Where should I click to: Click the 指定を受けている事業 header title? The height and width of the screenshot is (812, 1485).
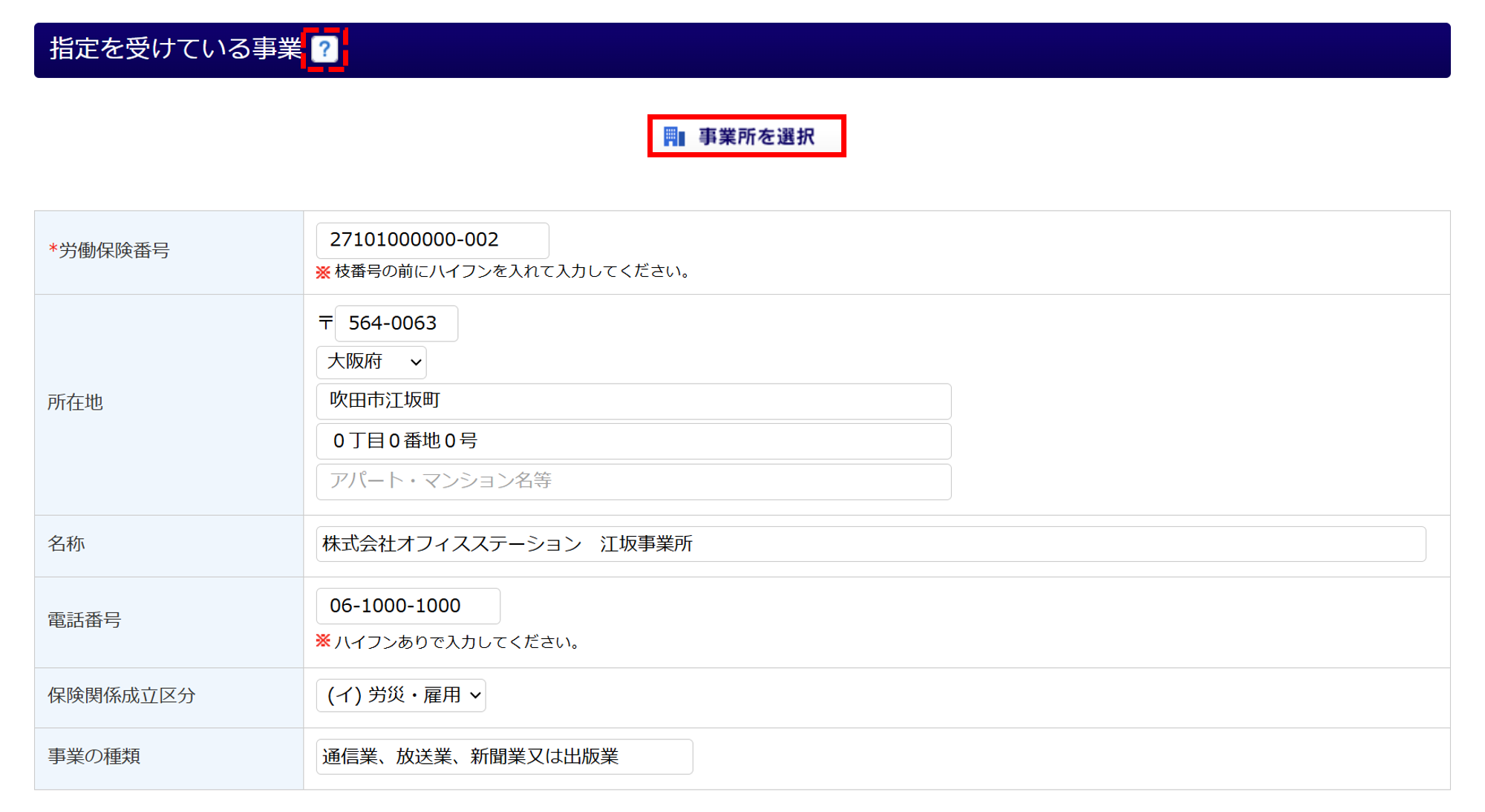point(175,49)
